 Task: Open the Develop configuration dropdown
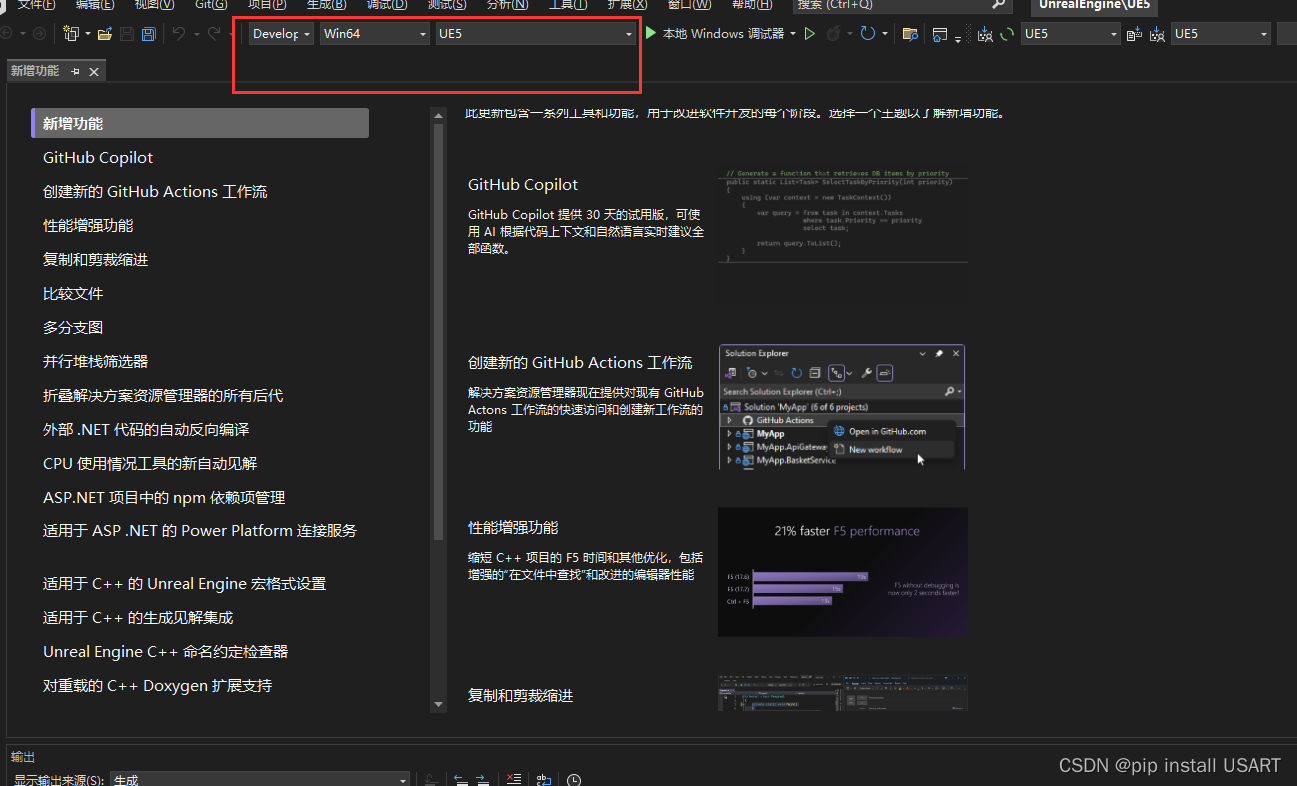[281, 34]
